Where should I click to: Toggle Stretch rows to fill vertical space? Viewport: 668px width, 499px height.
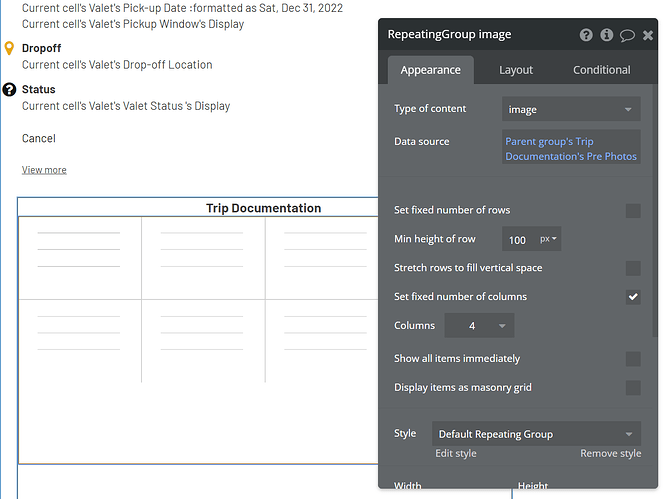(633, 268)
